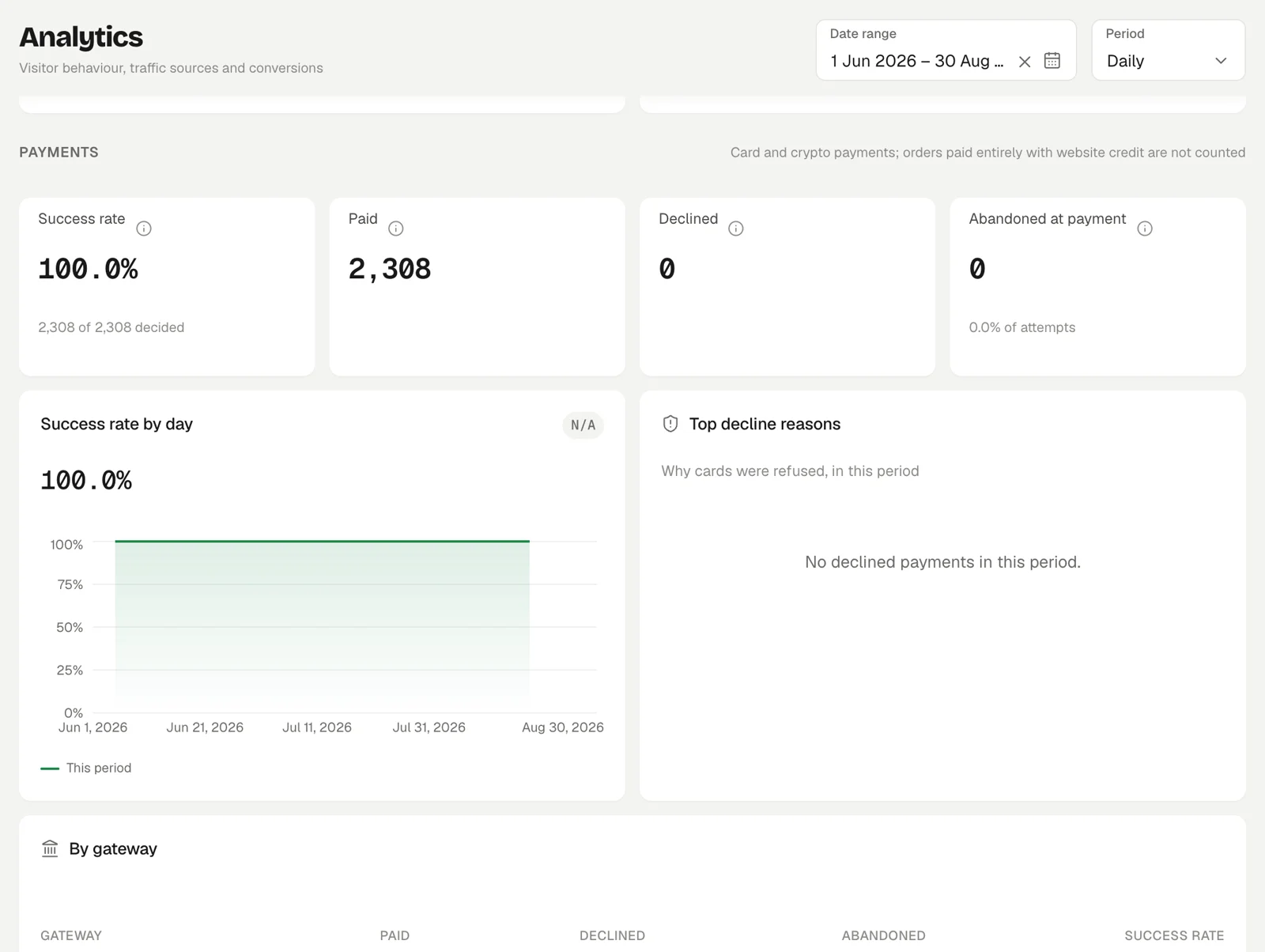Click the green success rate chart line

tap(322, 542)
